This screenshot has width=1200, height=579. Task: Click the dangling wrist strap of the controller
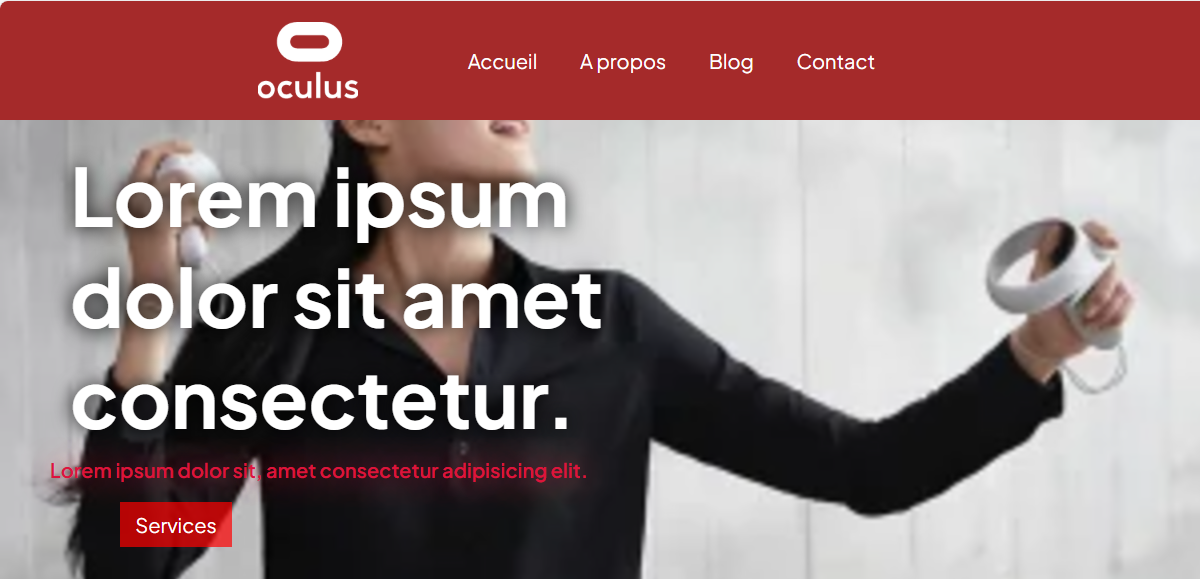click(x=1095, y=365)
